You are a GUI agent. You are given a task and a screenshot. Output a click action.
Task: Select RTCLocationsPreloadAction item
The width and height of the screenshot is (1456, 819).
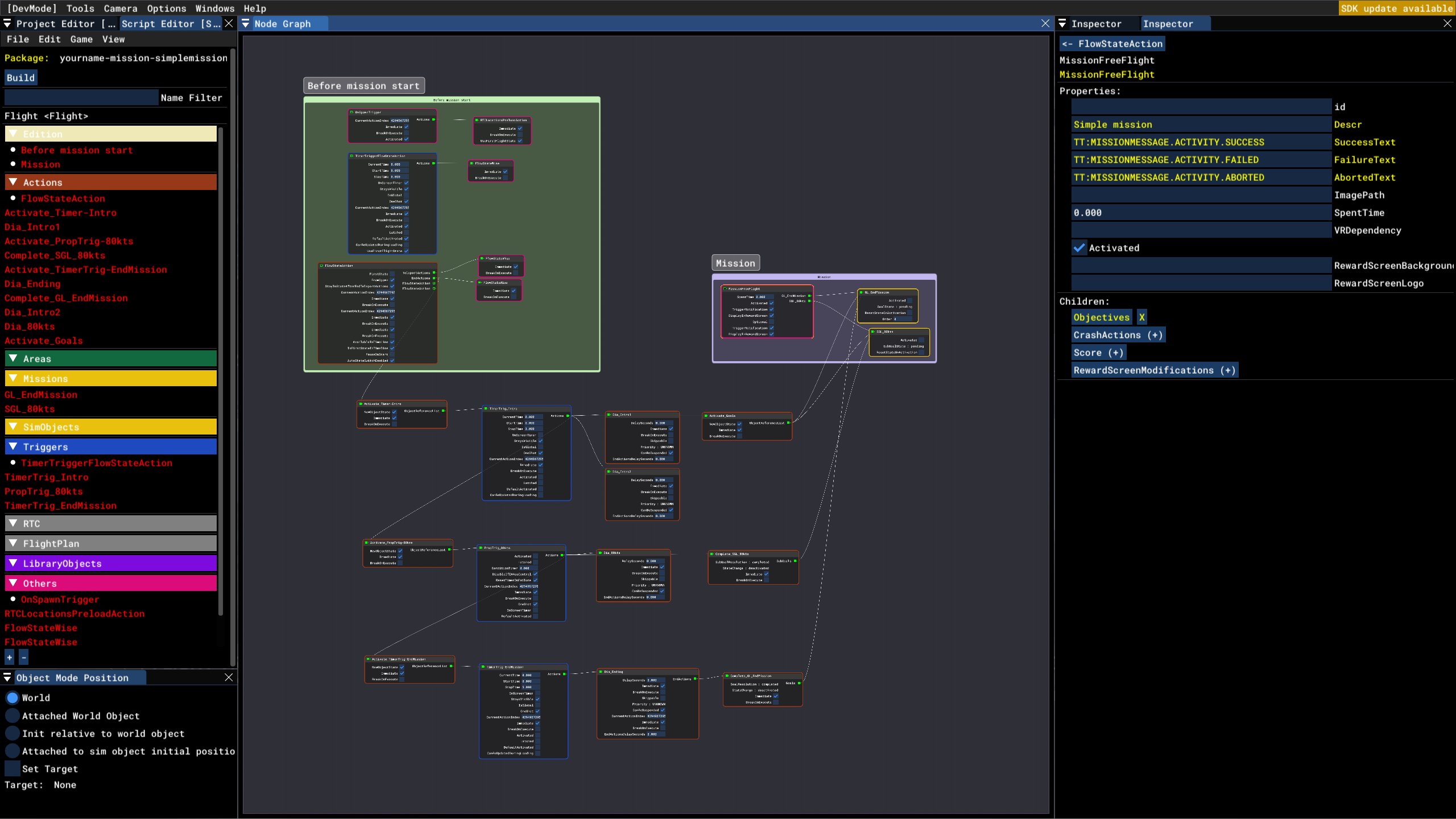coord(75,614)
